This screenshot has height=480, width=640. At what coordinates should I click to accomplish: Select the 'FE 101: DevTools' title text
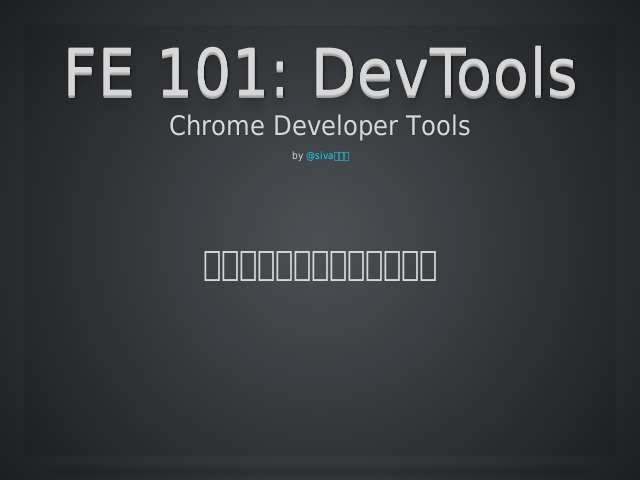click(x=320, y=73)
